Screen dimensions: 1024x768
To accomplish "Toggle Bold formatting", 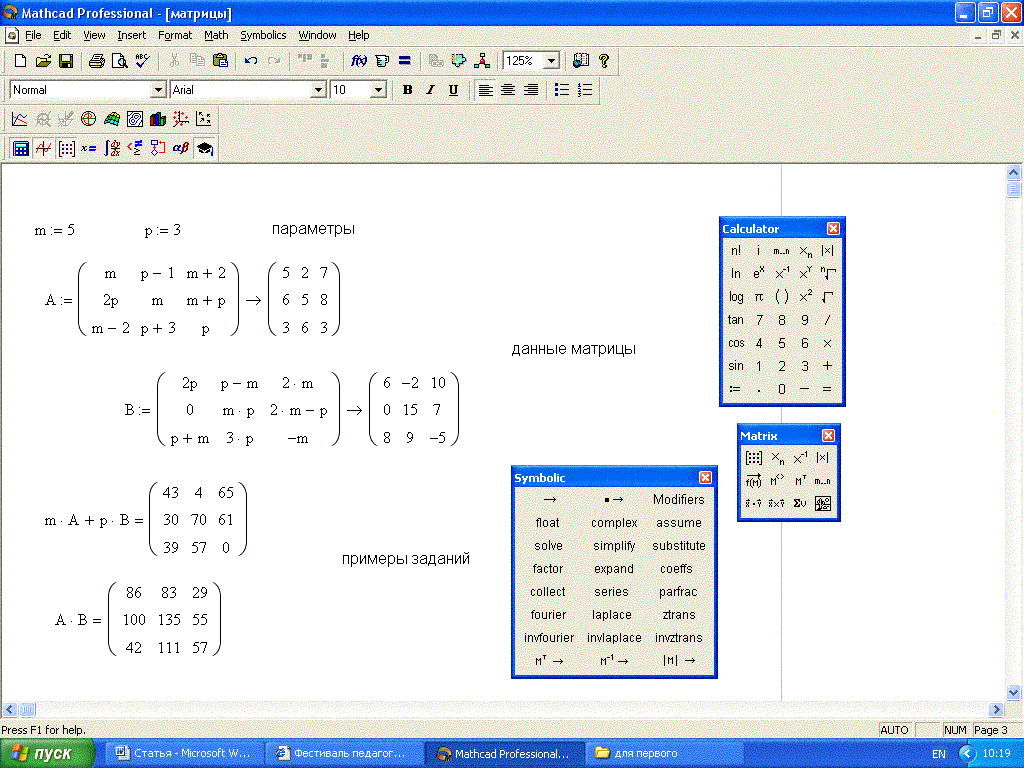I will (x=407, y=90).
